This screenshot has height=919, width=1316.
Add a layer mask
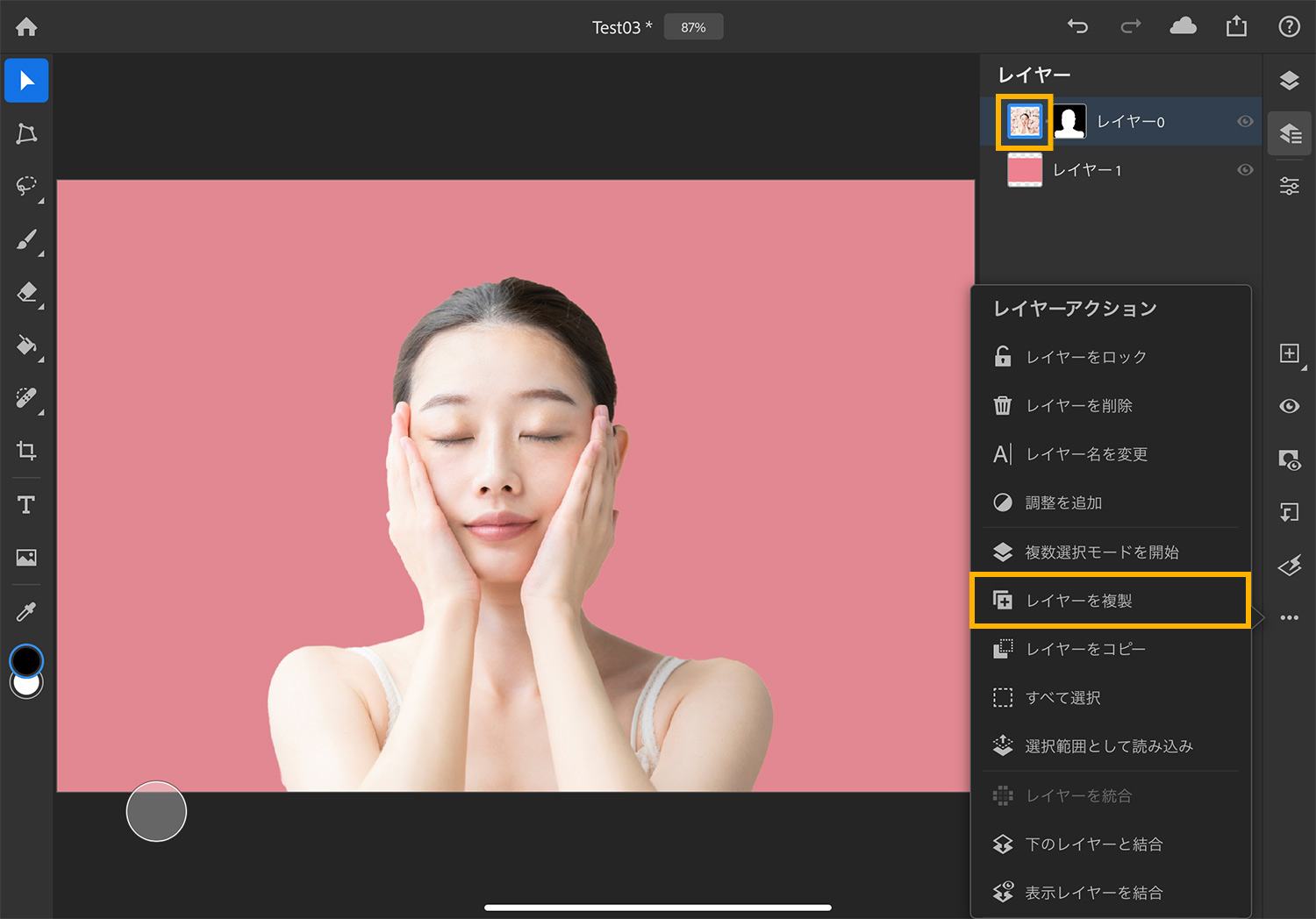tap(1289, 459)
